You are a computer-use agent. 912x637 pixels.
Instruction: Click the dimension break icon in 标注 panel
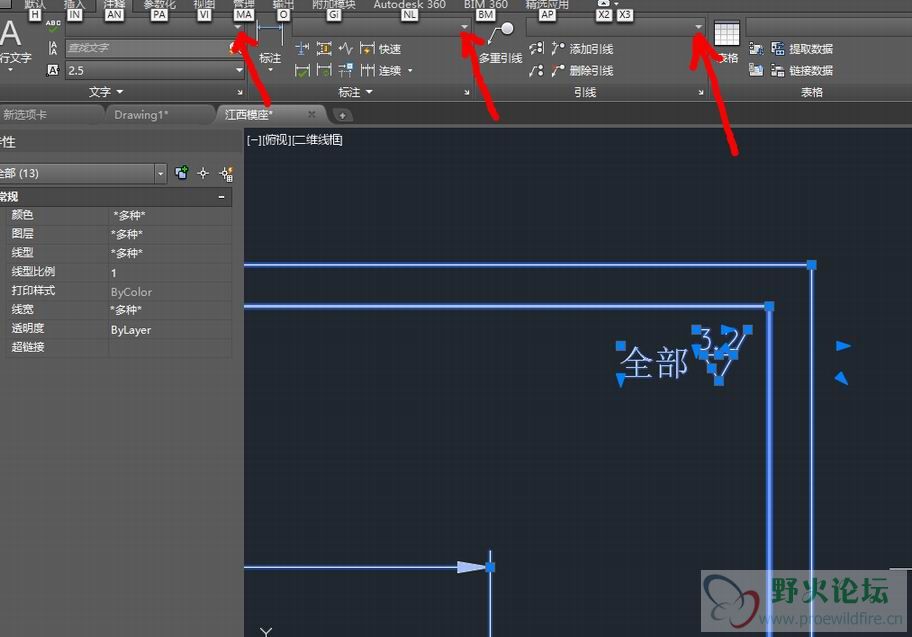pos(302,48)
